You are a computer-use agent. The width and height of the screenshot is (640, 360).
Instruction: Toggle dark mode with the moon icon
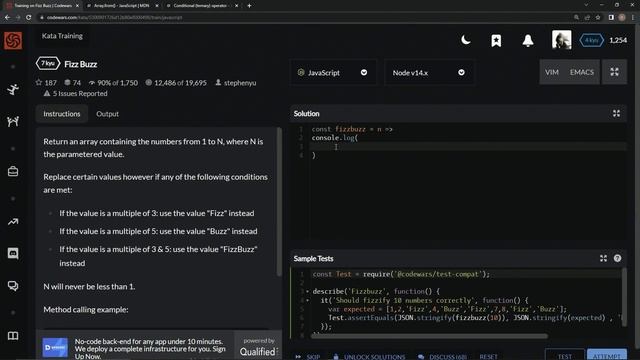coord(466,40)
